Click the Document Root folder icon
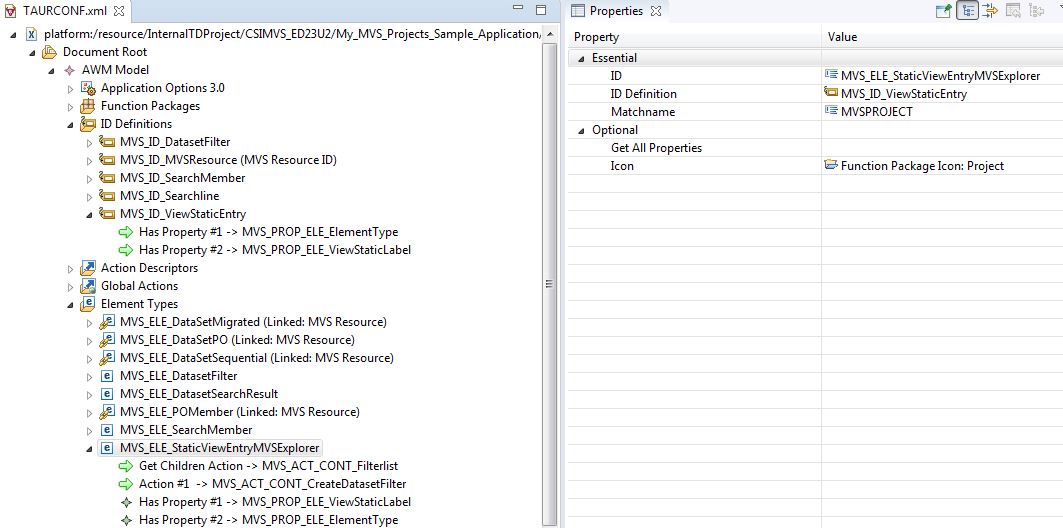 [x=50, y=52]
